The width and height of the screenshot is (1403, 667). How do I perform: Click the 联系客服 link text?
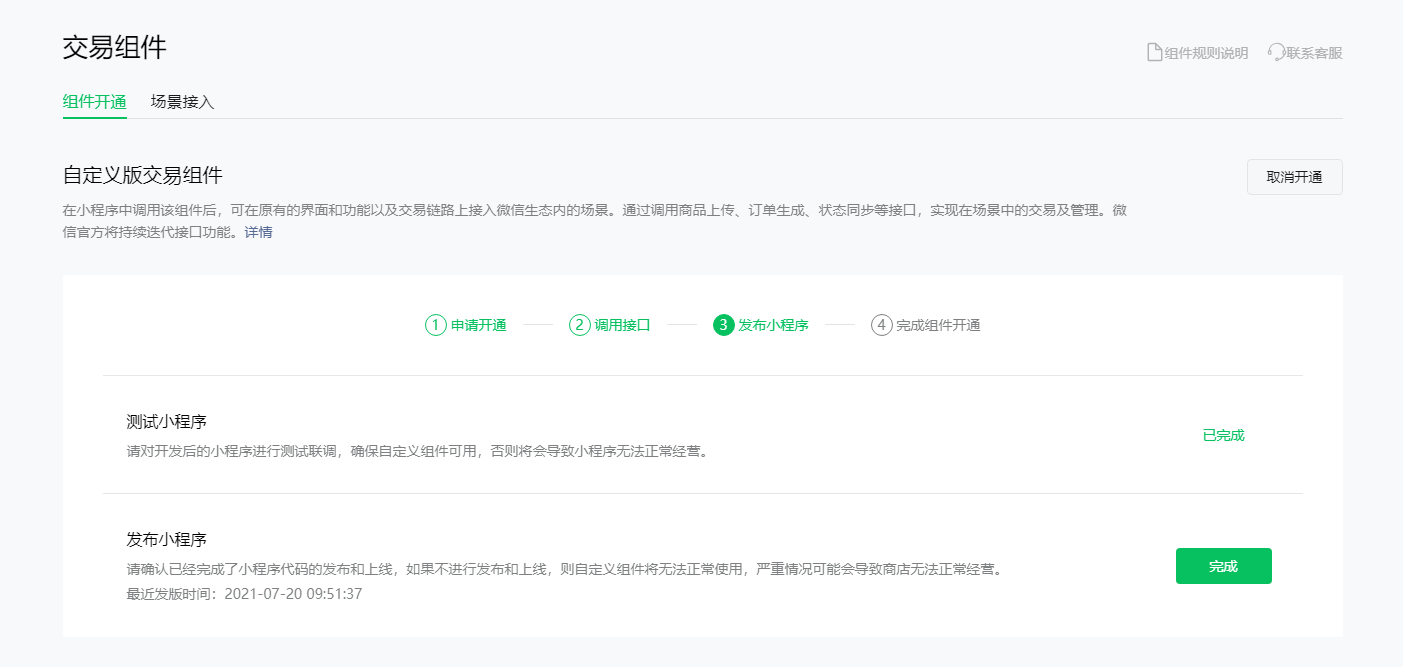point(1314,53)
